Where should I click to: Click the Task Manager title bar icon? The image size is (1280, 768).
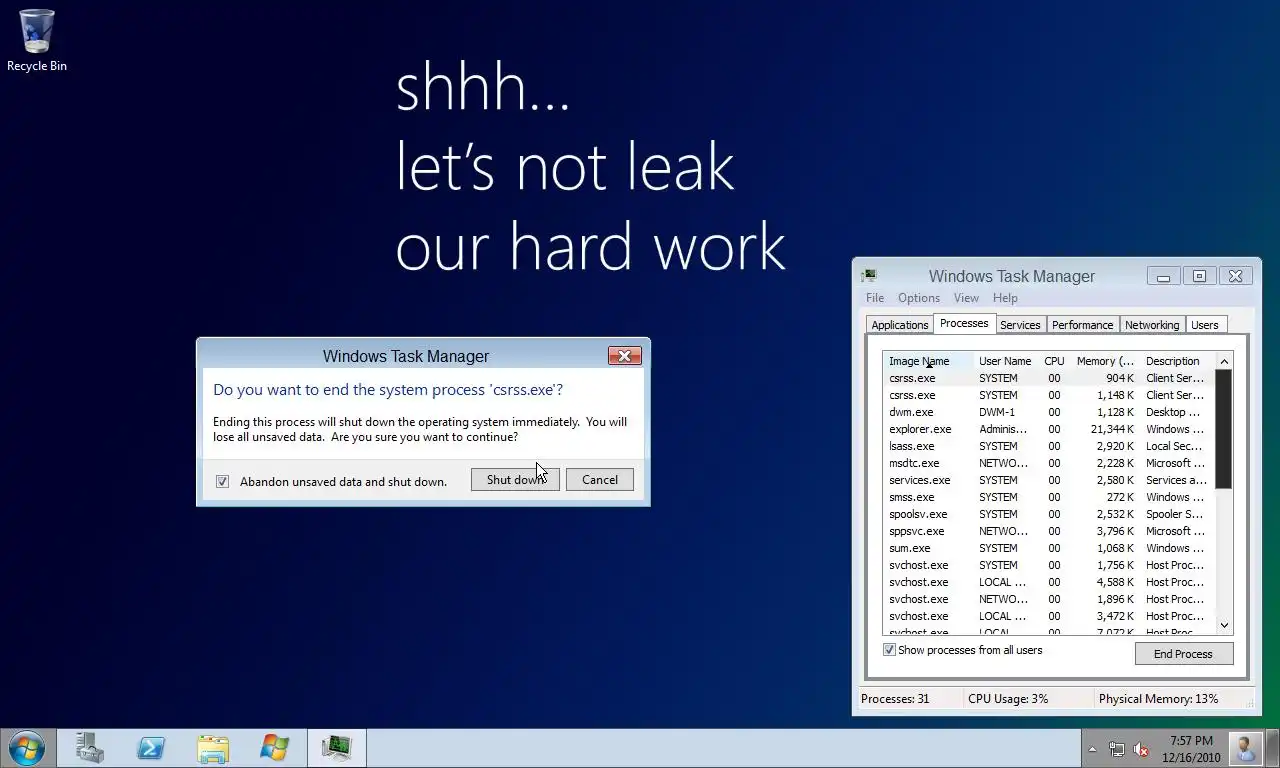[x=869, y=276]
